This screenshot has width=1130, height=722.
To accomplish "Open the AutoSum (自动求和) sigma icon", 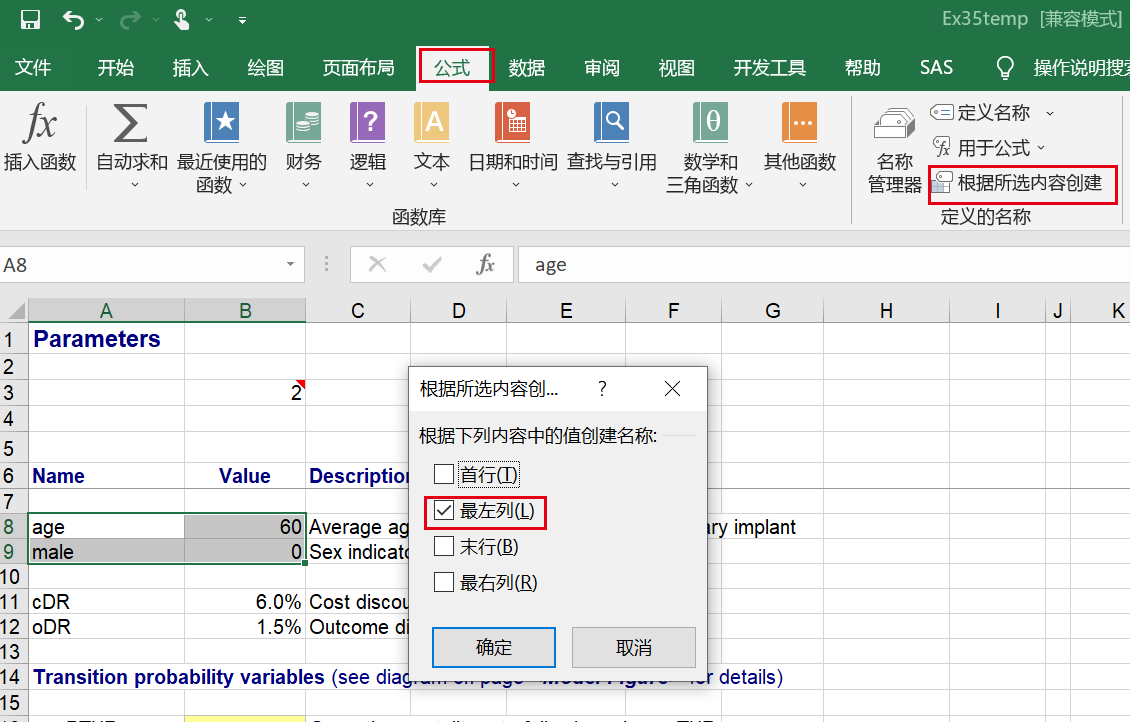I will coord(131,125).
